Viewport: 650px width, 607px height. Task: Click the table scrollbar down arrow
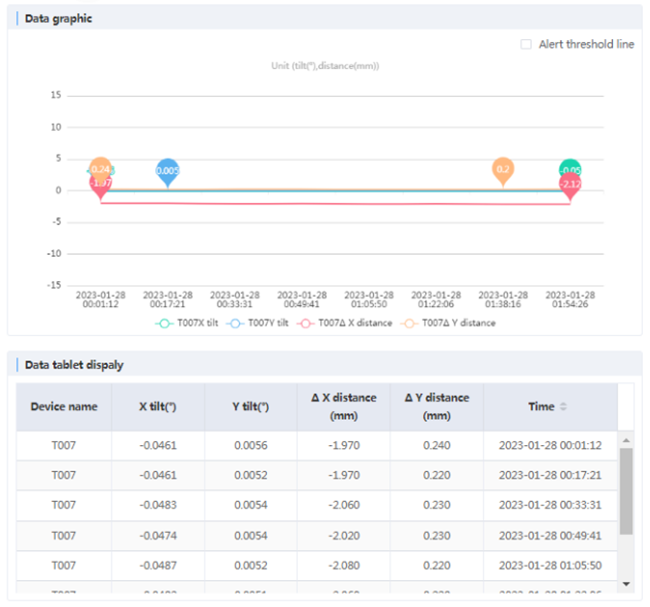(626, 584)
